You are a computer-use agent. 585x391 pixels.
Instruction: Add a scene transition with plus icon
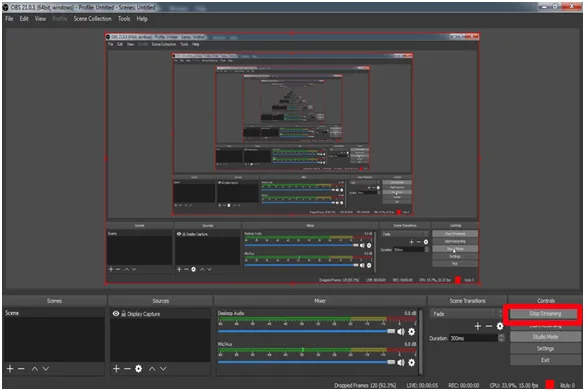pos(478,326)
